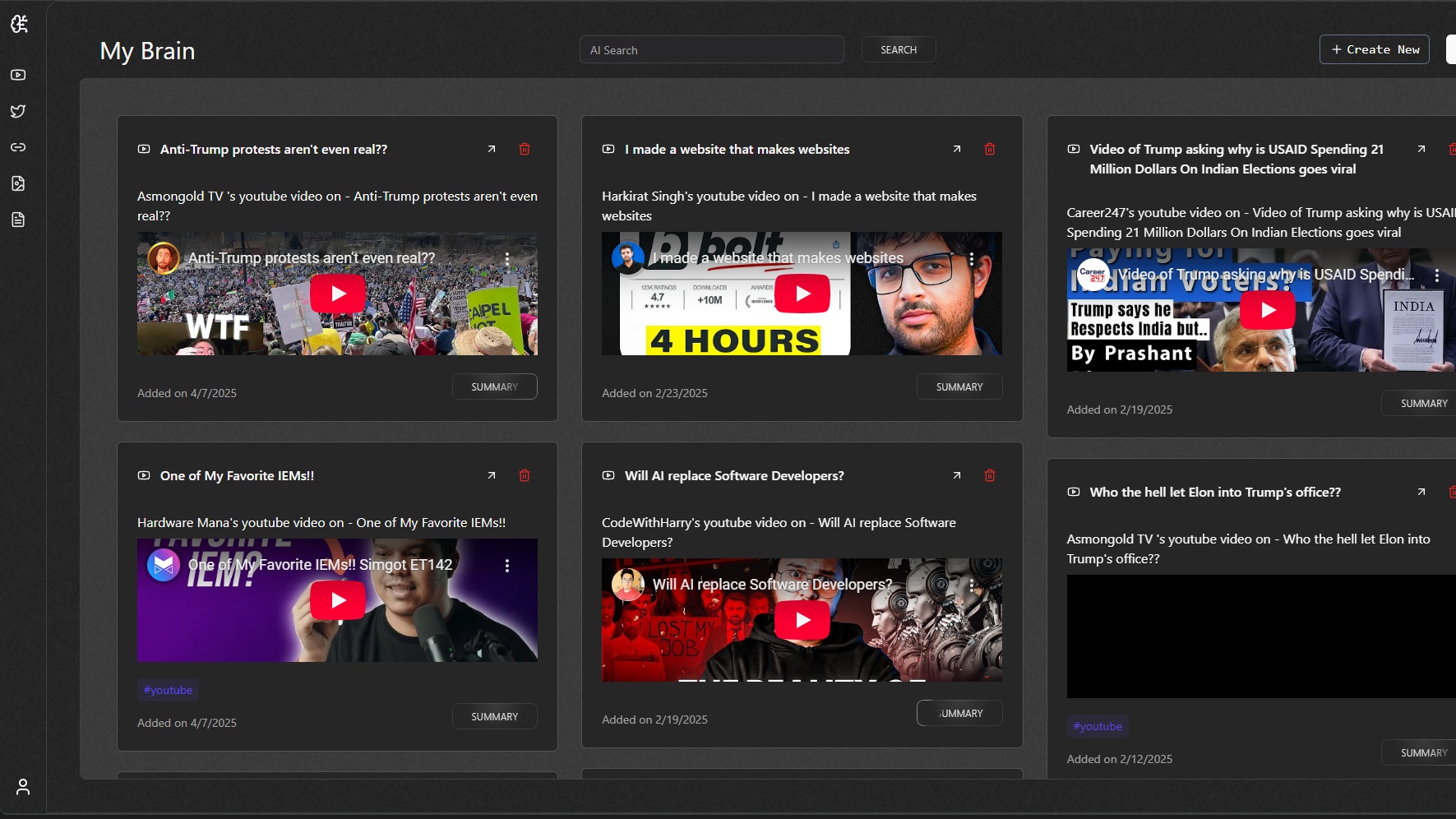
Task: Open SUMMARY for Anti-Trump protests card
Action: coord(495,386)
